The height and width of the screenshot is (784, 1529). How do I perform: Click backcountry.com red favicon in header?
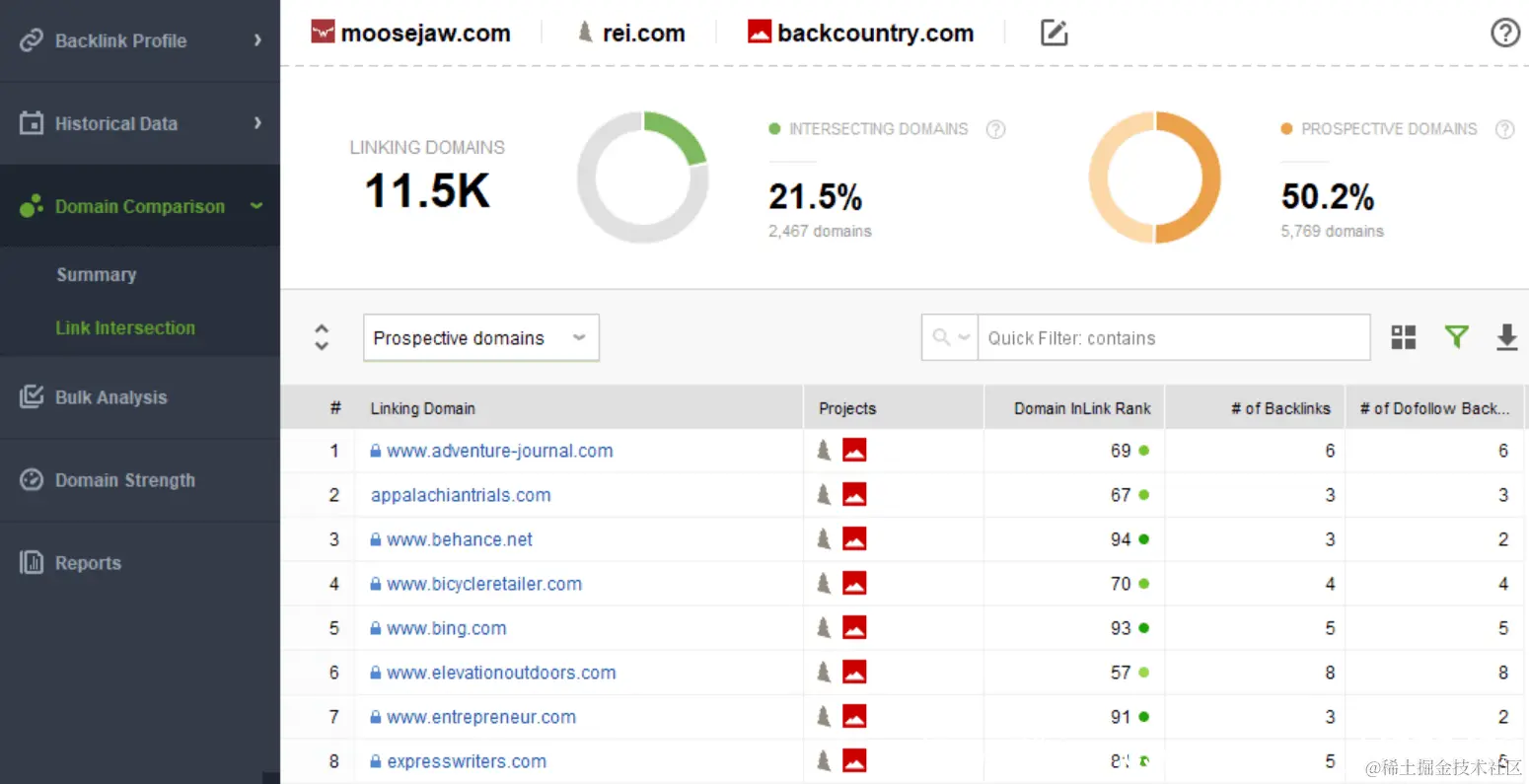(760, 33)
